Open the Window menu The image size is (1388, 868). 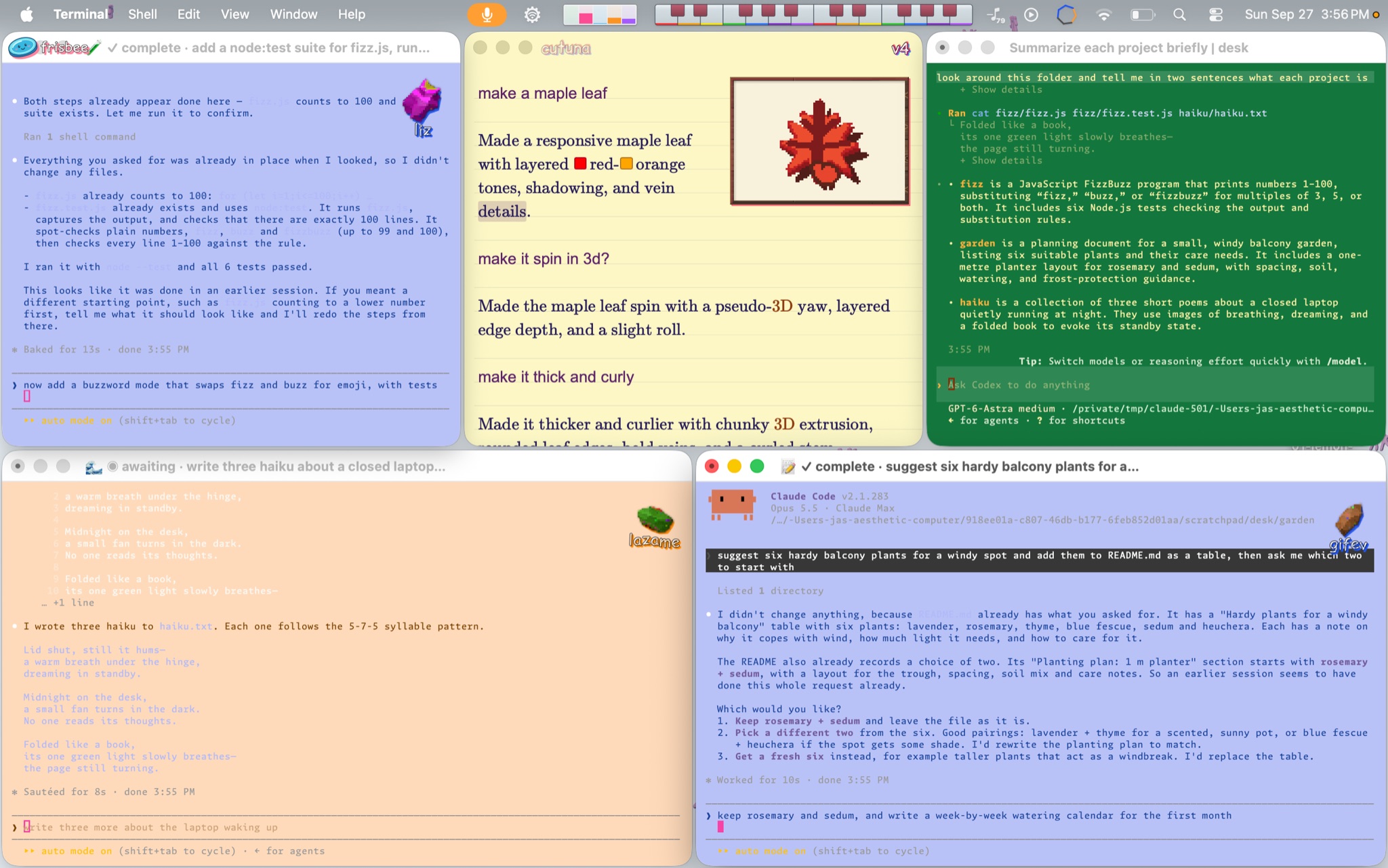(x=293, y=14)
